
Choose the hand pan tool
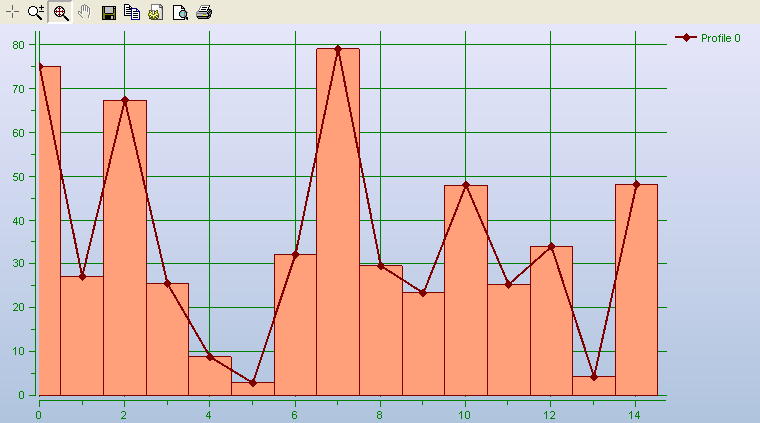tap(85, 12)
